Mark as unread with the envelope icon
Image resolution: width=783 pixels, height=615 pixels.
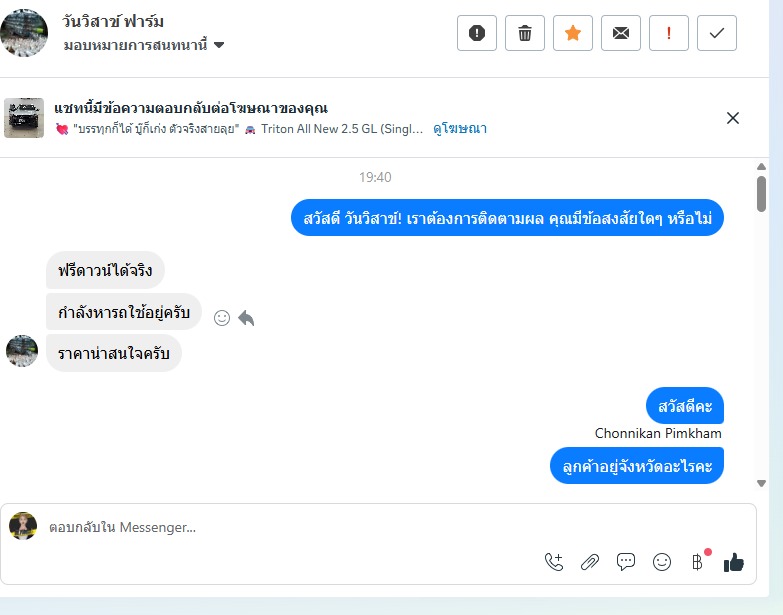pos(621,33)
